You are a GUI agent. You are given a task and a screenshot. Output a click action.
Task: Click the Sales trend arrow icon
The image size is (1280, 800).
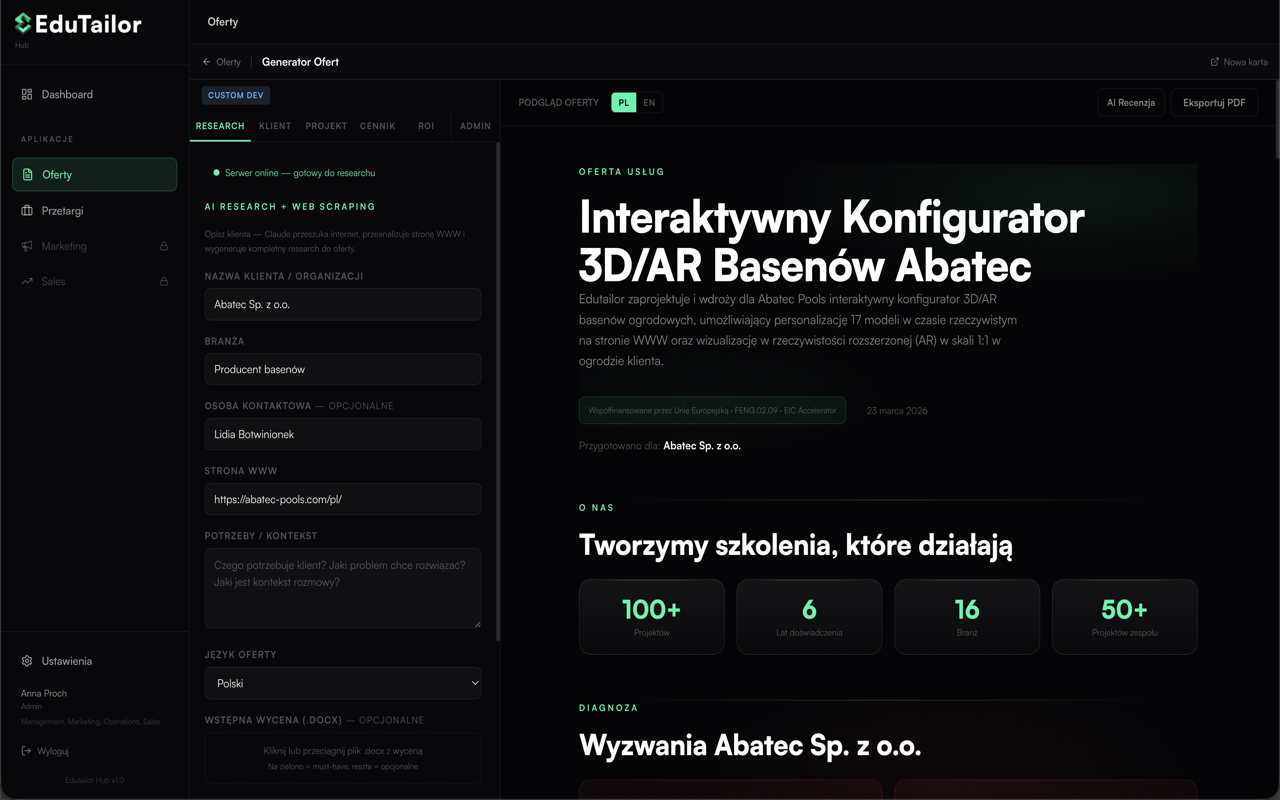click(x=27, y=282)
